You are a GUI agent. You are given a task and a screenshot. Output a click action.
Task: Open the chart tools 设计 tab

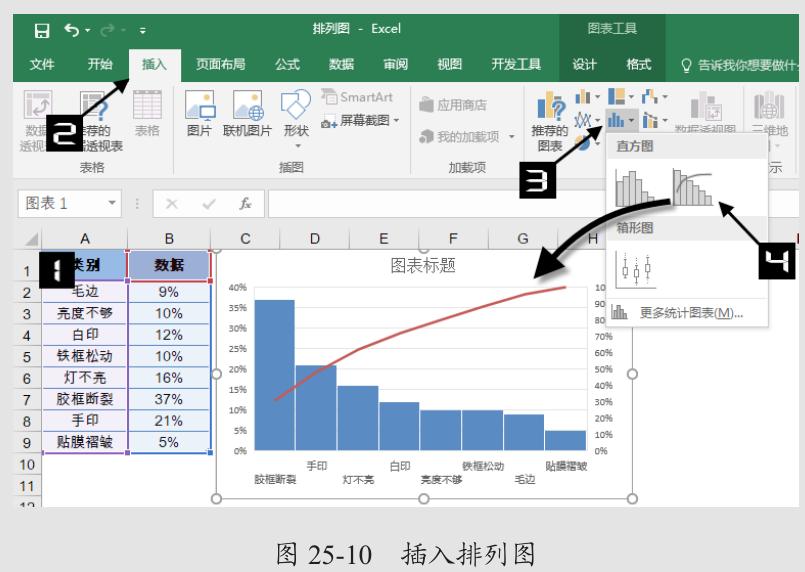coord(584,64)
